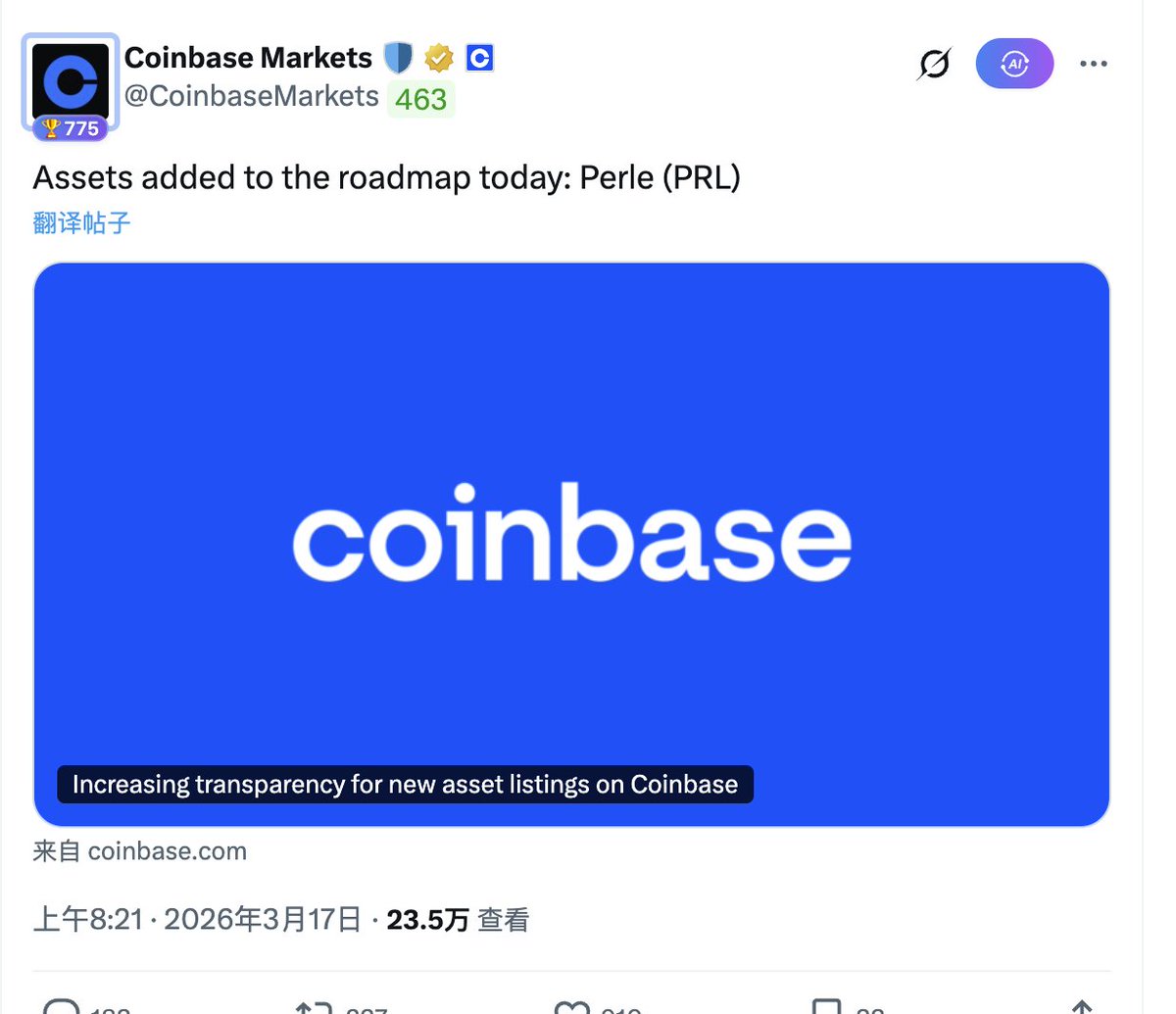Viewport: 1176px width, 1014px height.
Task: Click the post timestamp 上午8:21
Action: (x=88, y=920)
